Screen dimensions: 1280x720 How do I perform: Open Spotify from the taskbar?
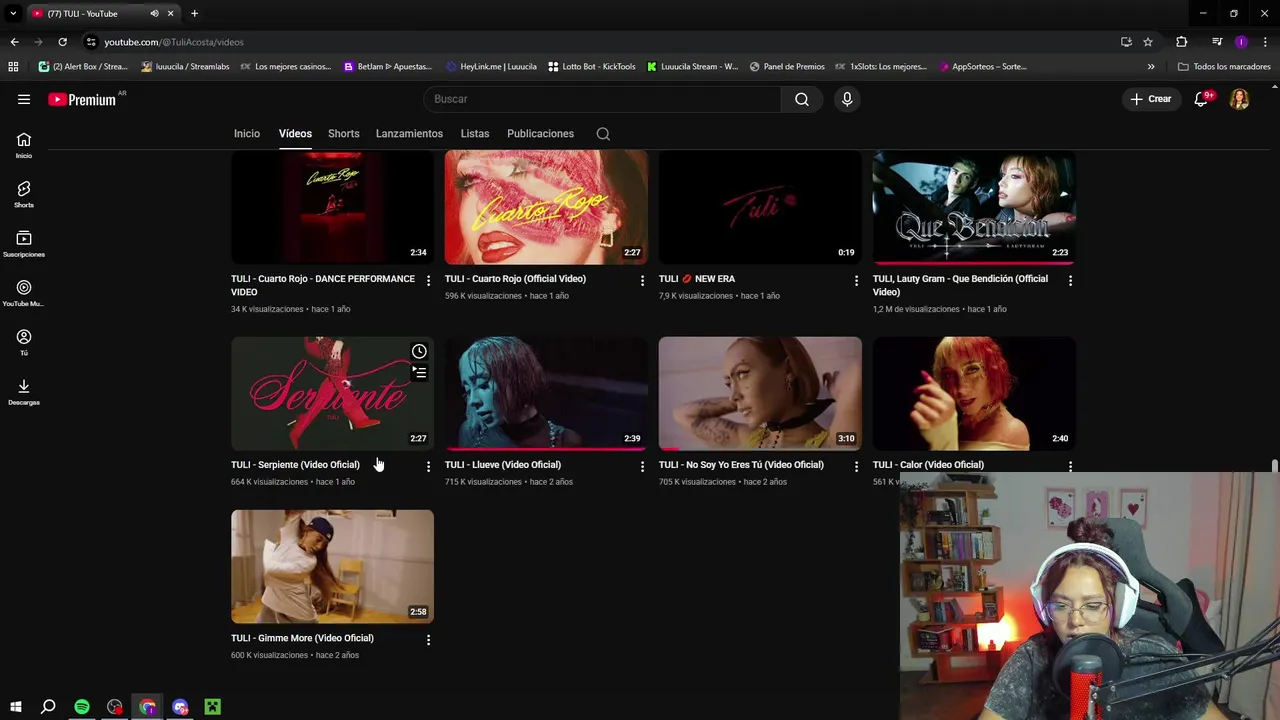click(82, 707)
